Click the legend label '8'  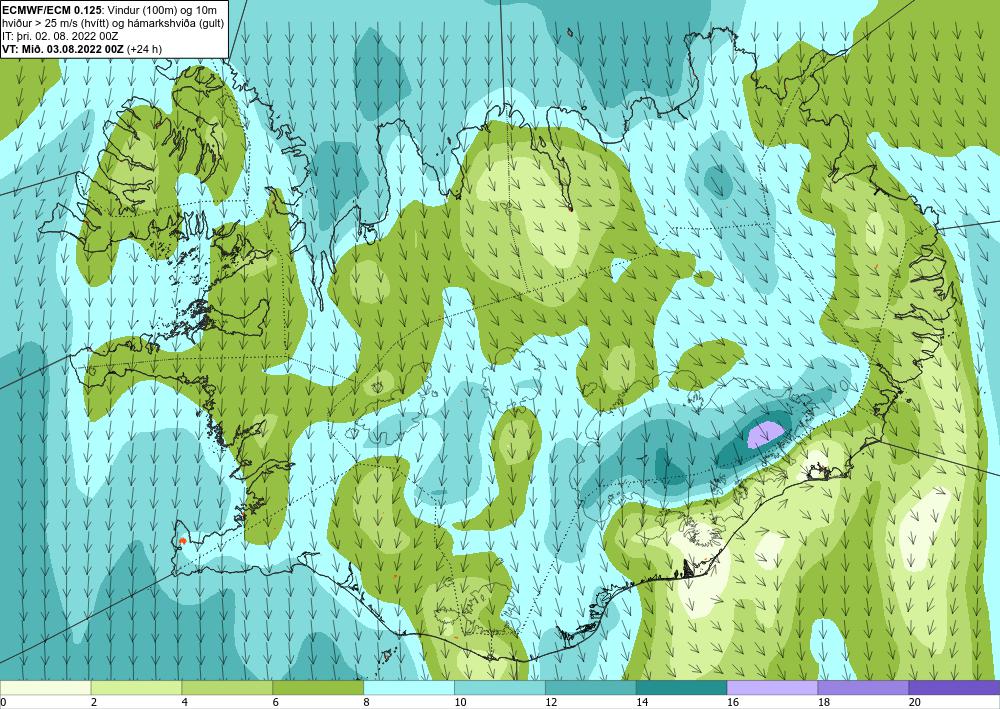pos(367,702)
